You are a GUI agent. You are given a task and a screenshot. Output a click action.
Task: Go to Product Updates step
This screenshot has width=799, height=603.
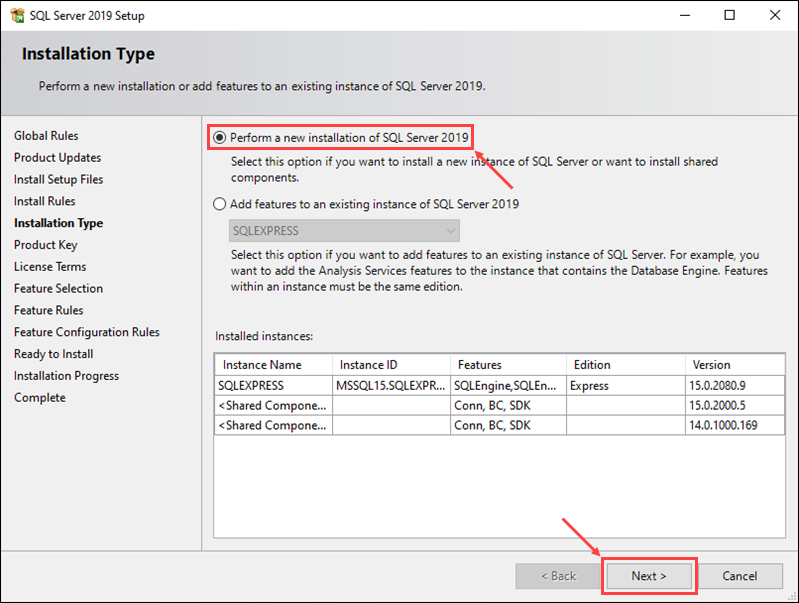tap(58, 158)
